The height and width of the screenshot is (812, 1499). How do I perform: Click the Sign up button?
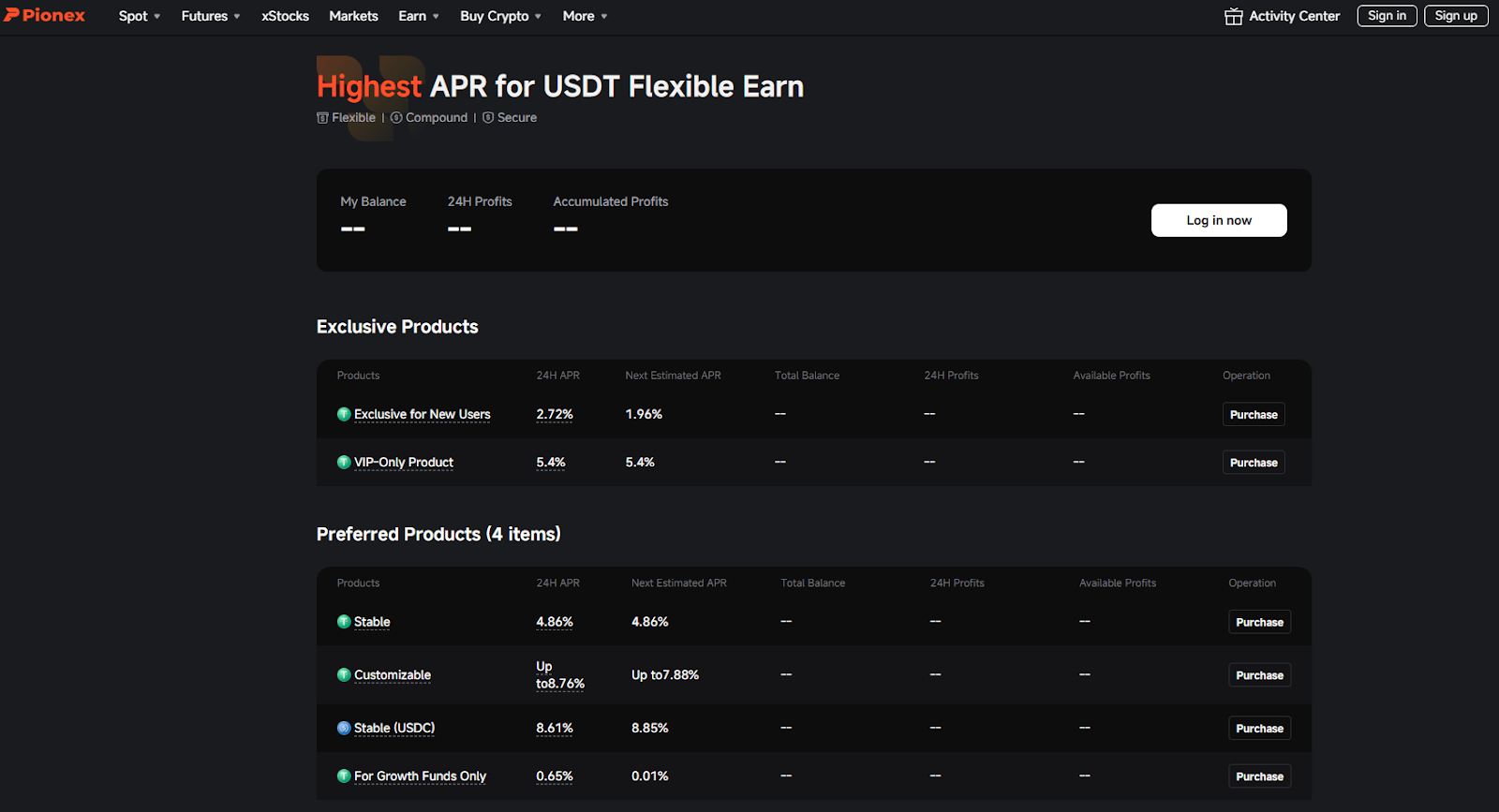[1455, 16]
